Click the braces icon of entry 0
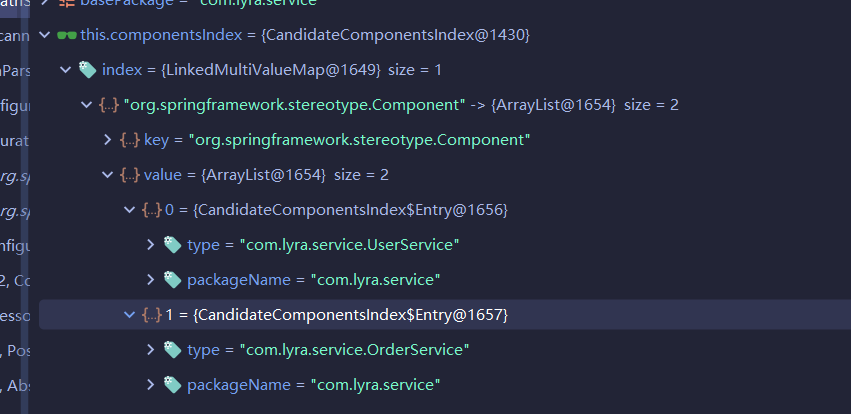This screenshot has width=851, height=414. pyautogui.click(x=152, y=210)
